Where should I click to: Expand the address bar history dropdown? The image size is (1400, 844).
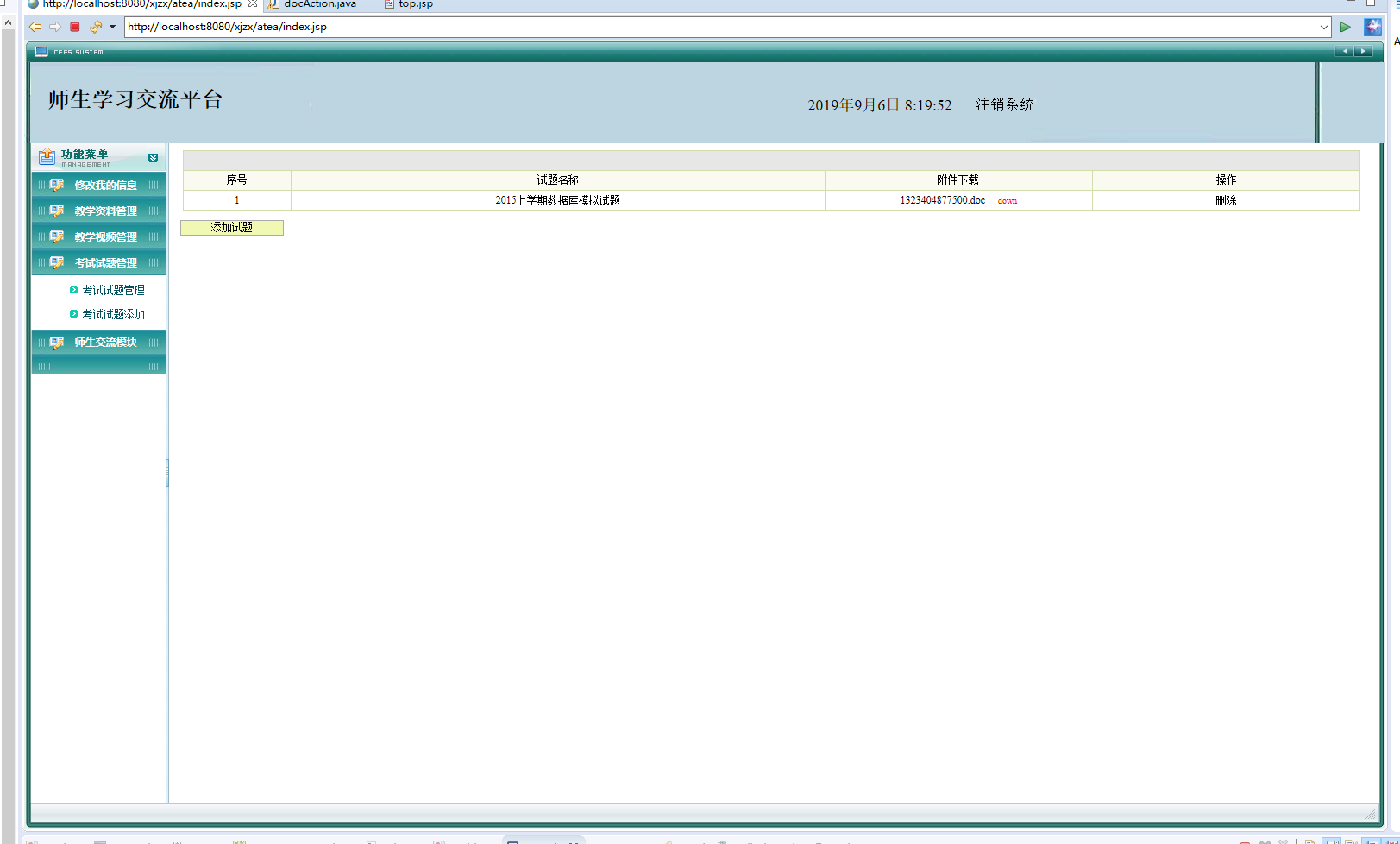coord(1324,27)
